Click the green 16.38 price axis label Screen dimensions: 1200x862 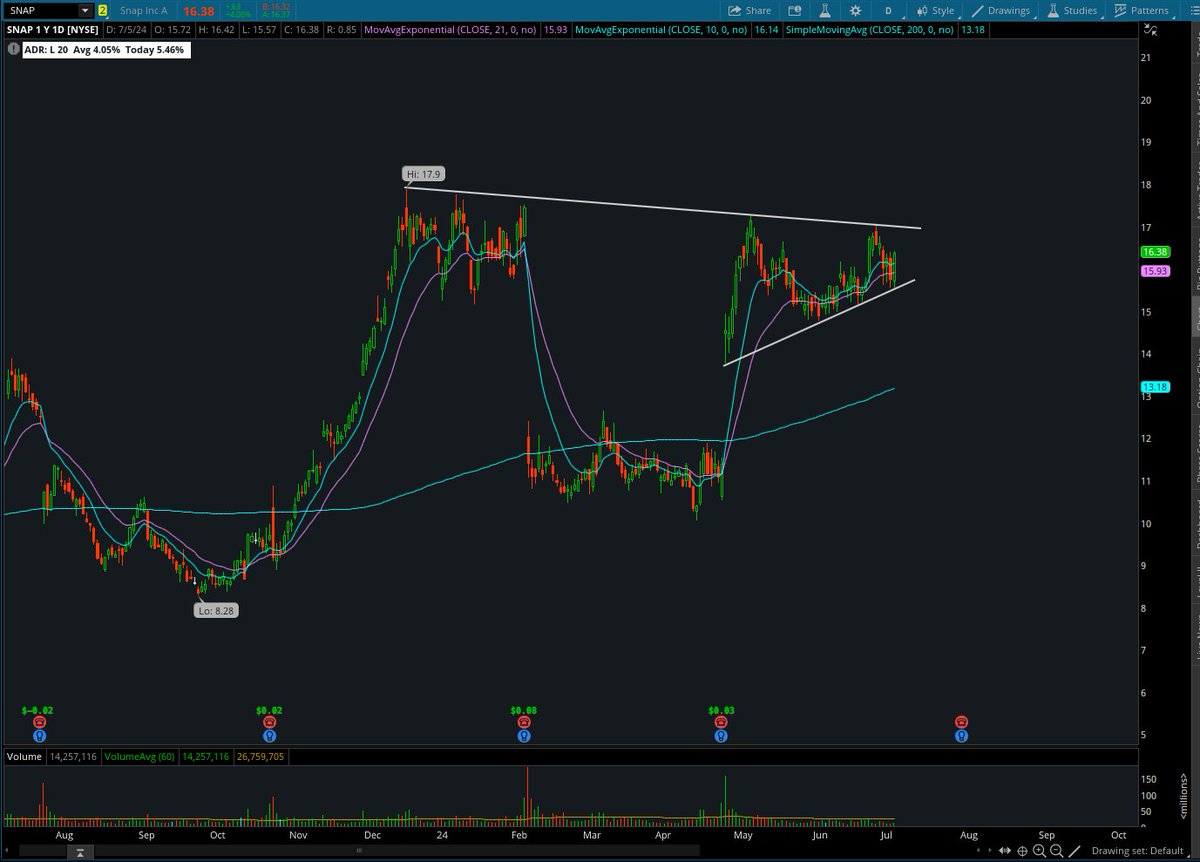point(1155,253)
